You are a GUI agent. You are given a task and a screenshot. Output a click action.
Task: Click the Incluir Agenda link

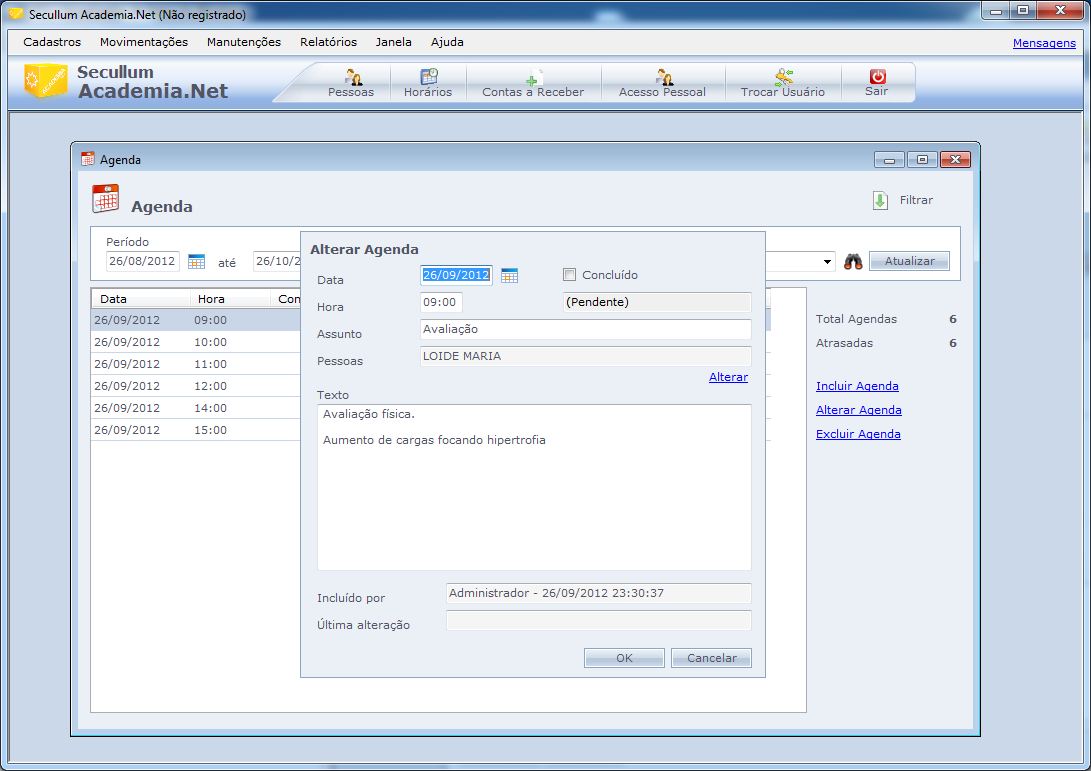tap(857, 386)
